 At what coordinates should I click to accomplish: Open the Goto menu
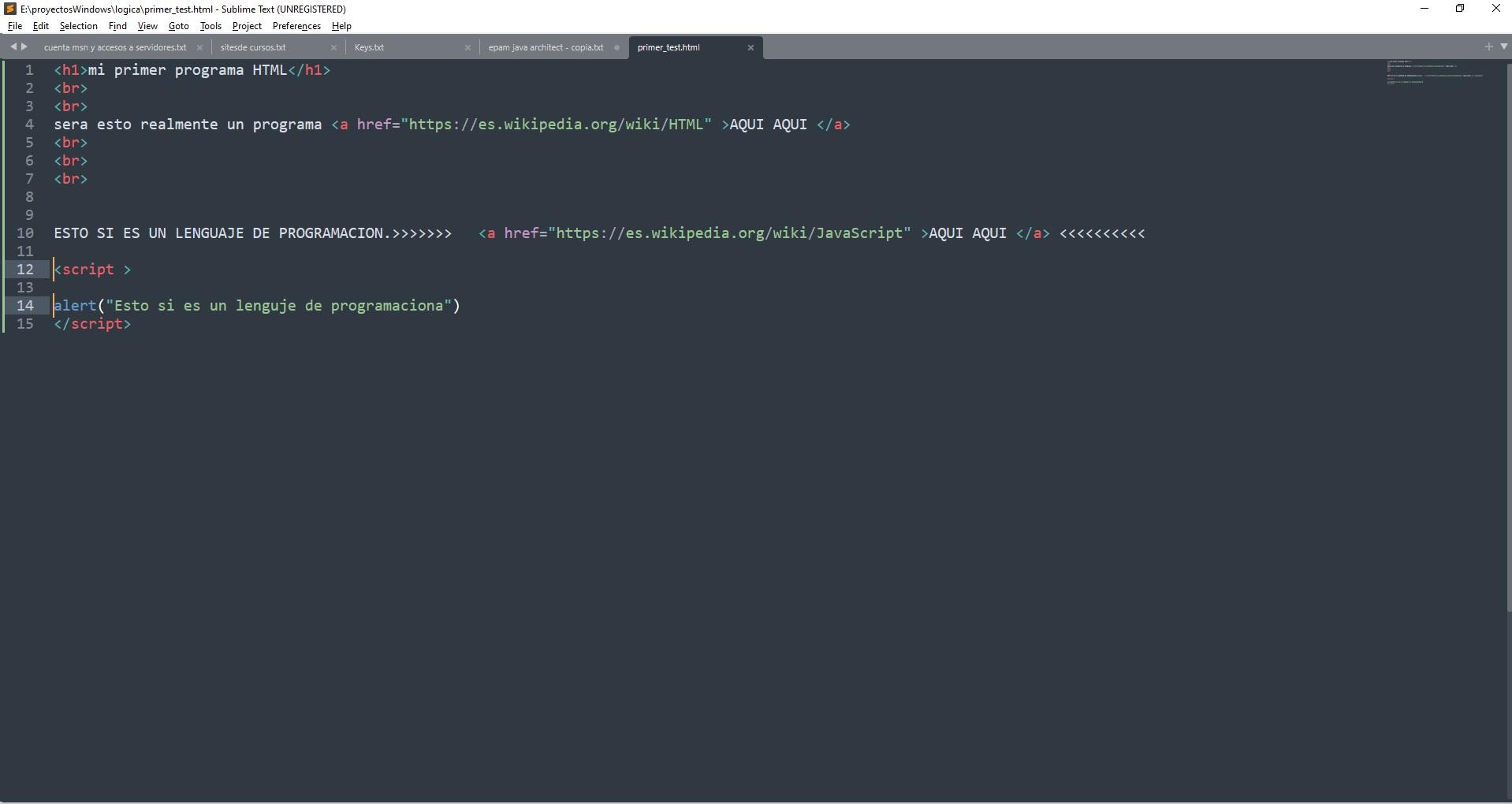(179, 26)
